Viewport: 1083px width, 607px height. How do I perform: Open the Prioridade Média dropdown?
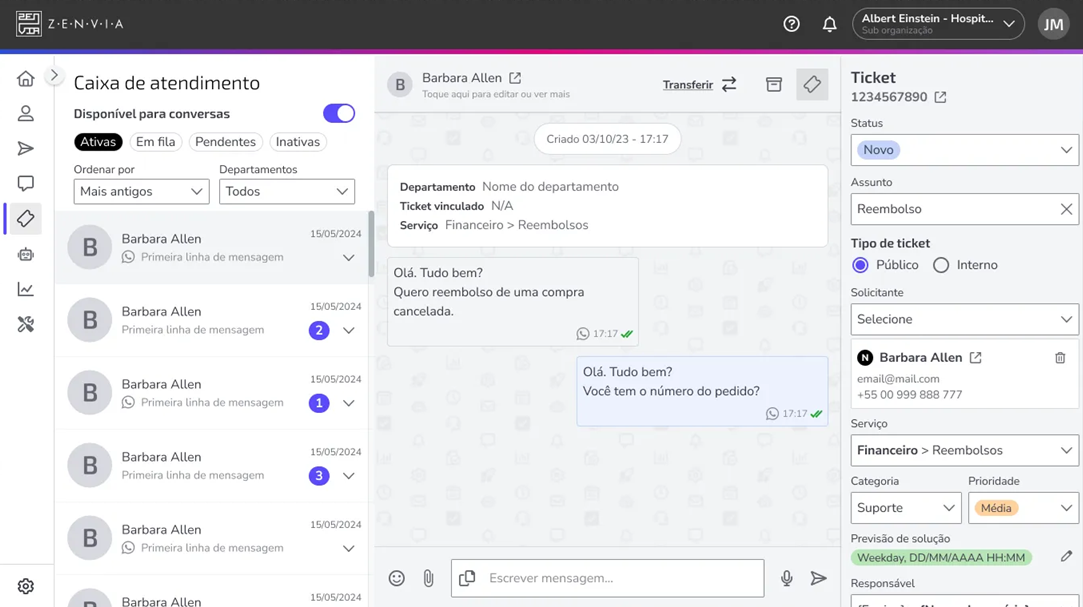[1024, 508]
